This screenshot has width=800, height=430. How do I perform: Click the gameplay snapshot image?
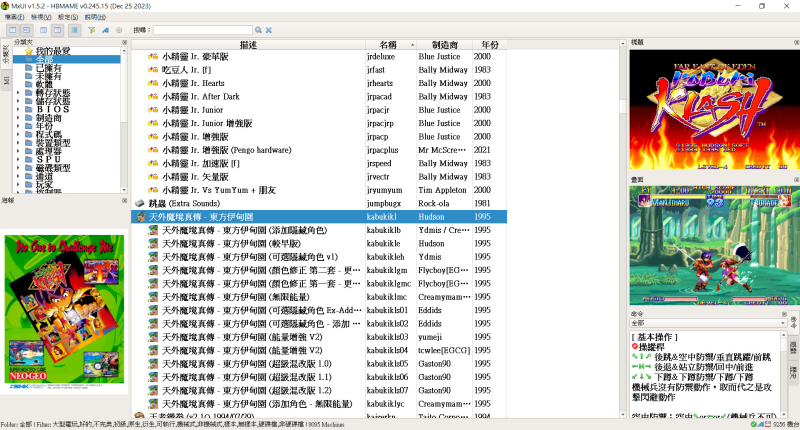(x=714, y=246)
